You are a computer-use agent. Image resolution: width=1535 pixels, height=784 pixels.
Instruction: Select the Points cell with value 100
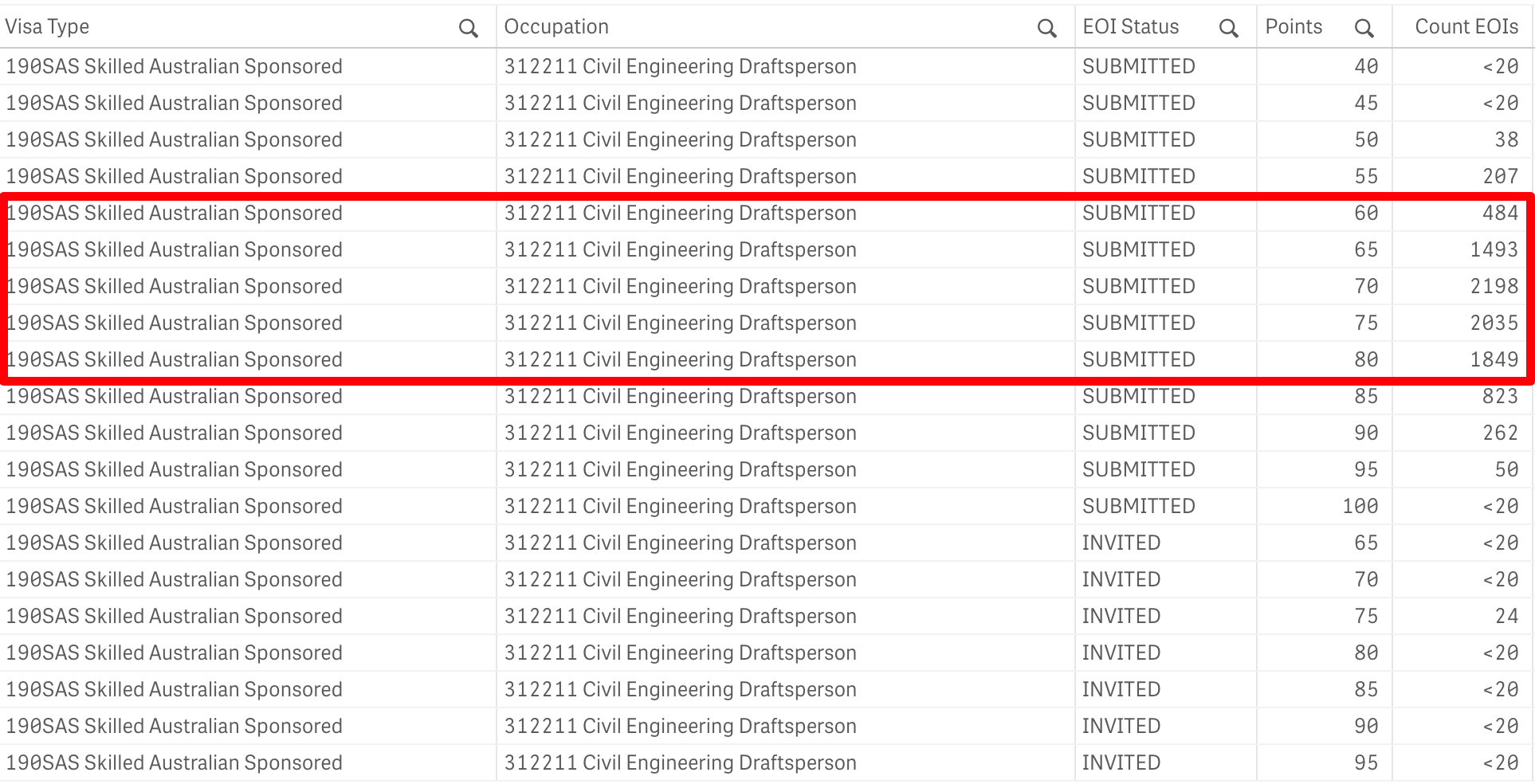1360,507
